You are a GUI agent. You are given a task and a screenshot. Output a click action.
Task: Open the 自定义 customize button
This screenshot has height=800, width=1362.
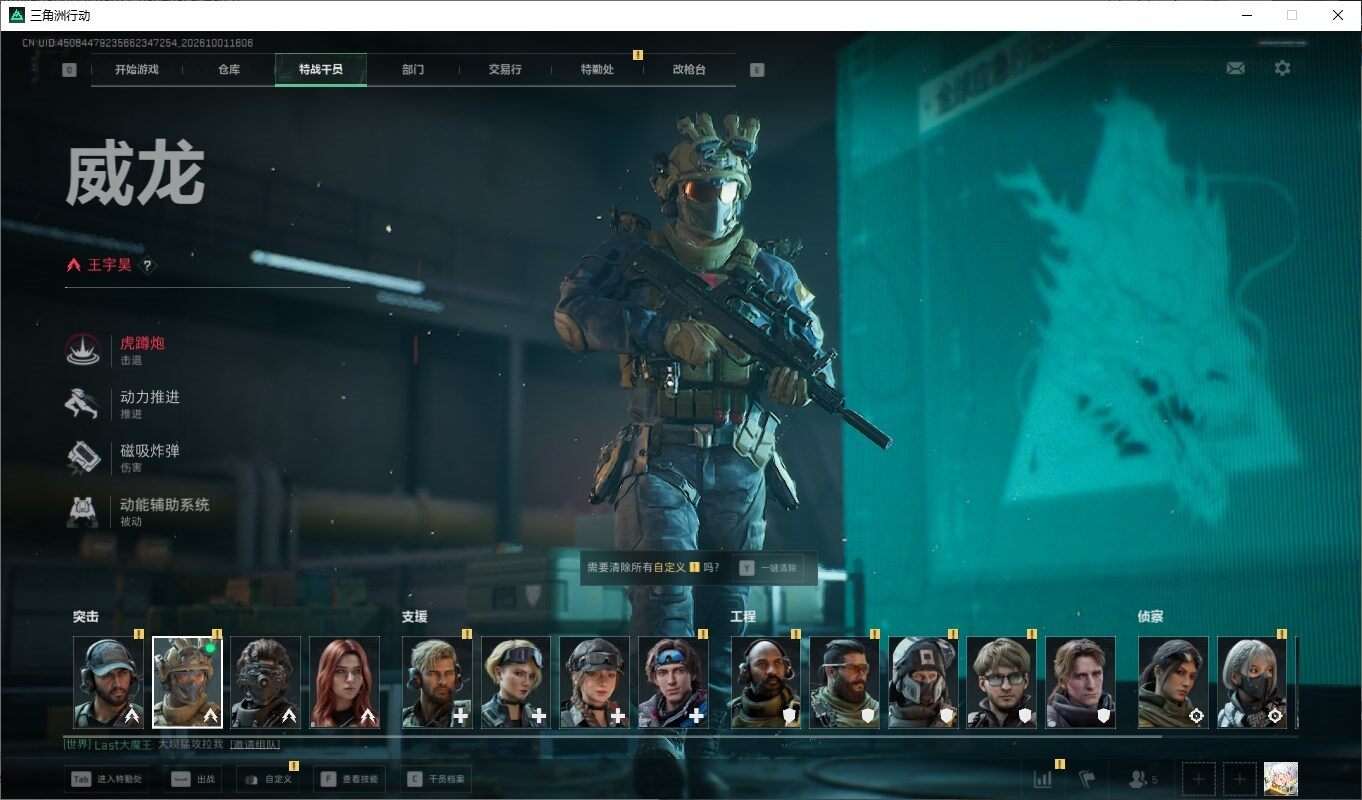pos(267,779)
